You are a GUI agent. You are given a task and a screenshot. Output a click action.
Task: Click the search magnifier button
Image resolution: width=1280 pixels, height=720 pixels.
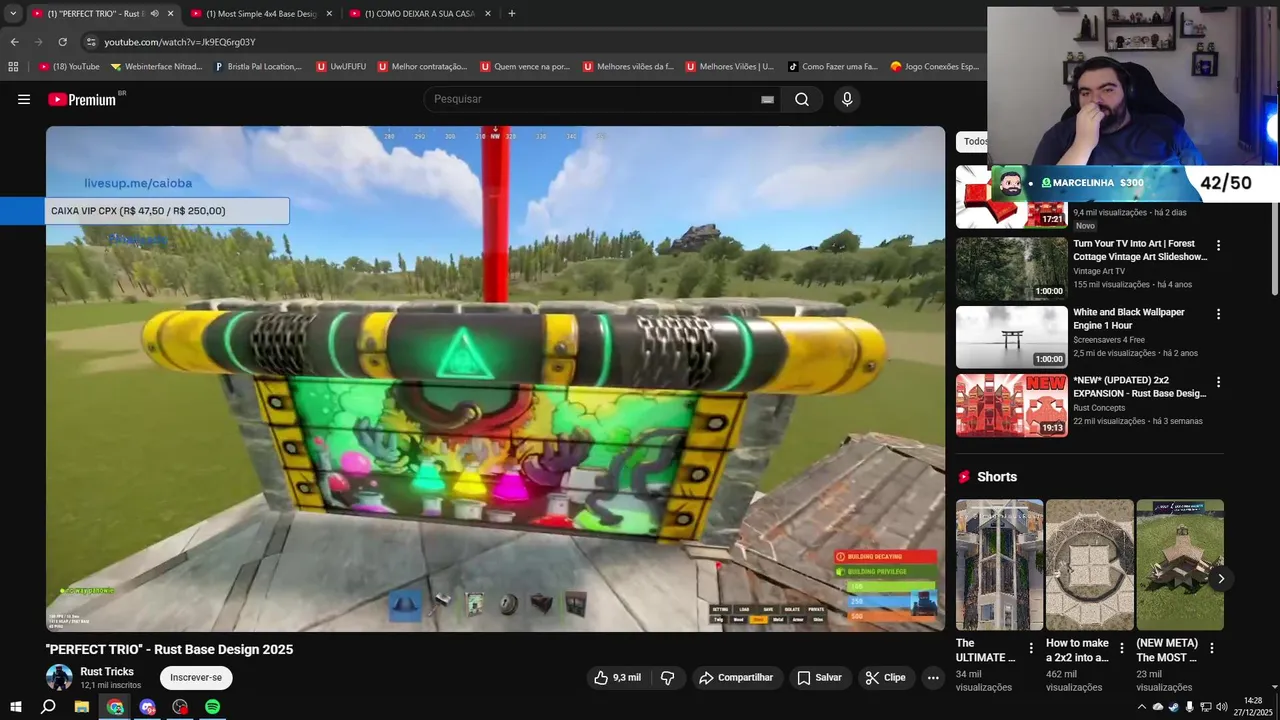tap(802, 99)
